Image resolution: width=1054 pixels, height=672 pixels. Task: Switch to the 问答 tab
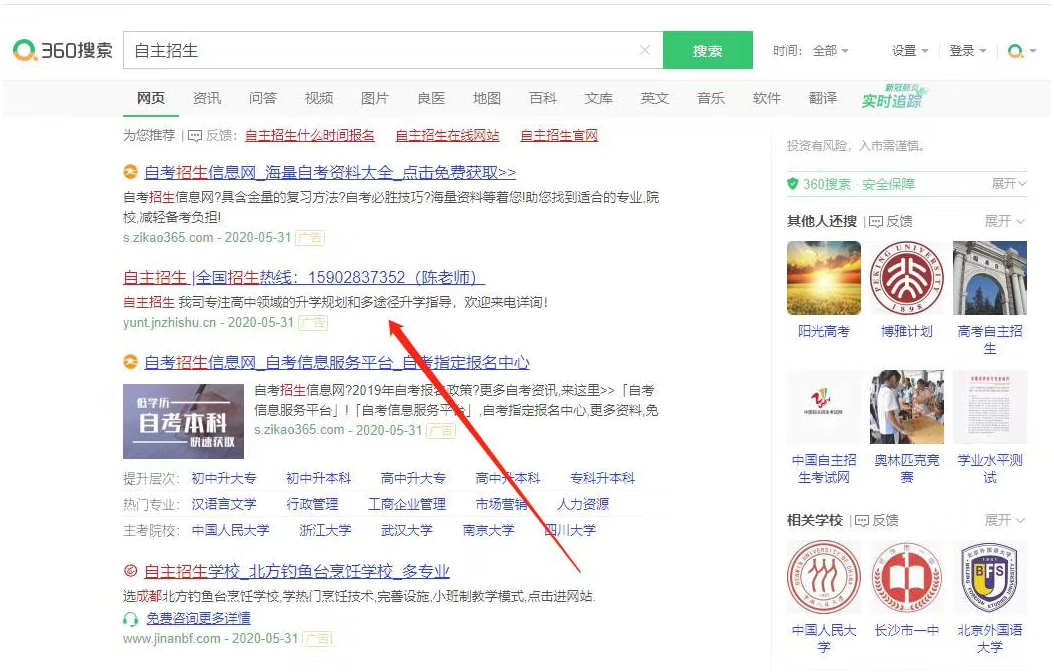263,98
